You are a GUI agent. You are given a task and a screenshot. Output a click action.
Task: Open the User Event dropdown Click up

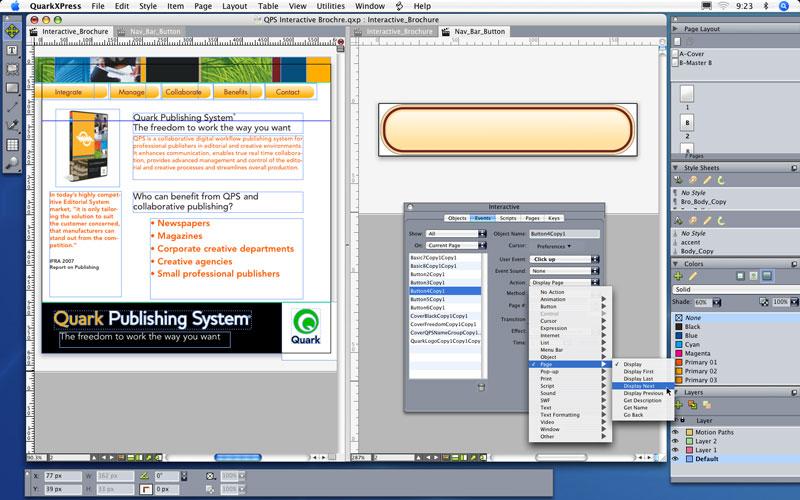point(564,259)
